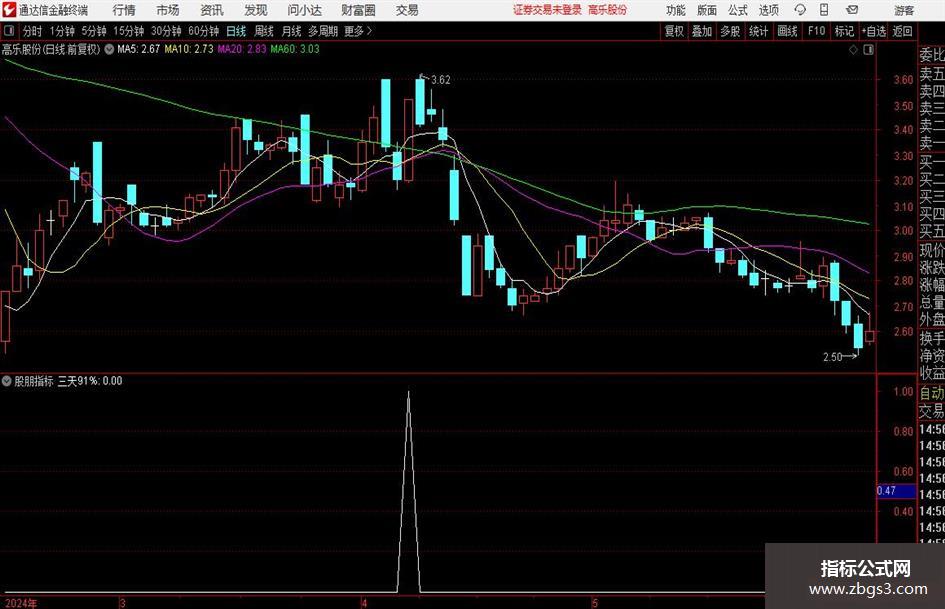Click the 高乐股份 stock name in the title bar

pyautogui.click(x=608, y=10)
